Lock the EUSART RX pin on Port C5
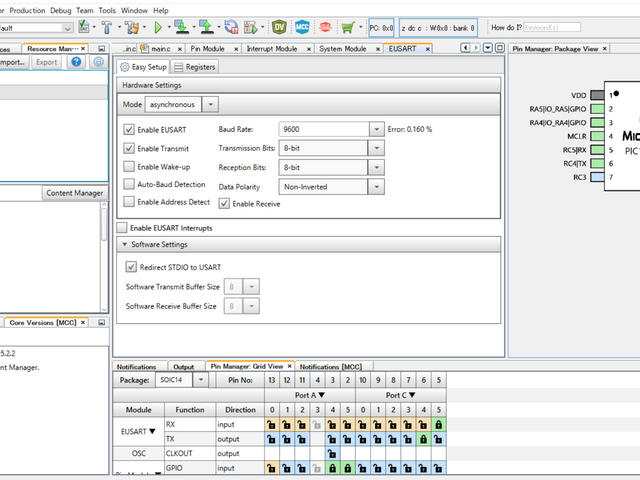Screen dimensions: 640x480 [x=439, y=425]
